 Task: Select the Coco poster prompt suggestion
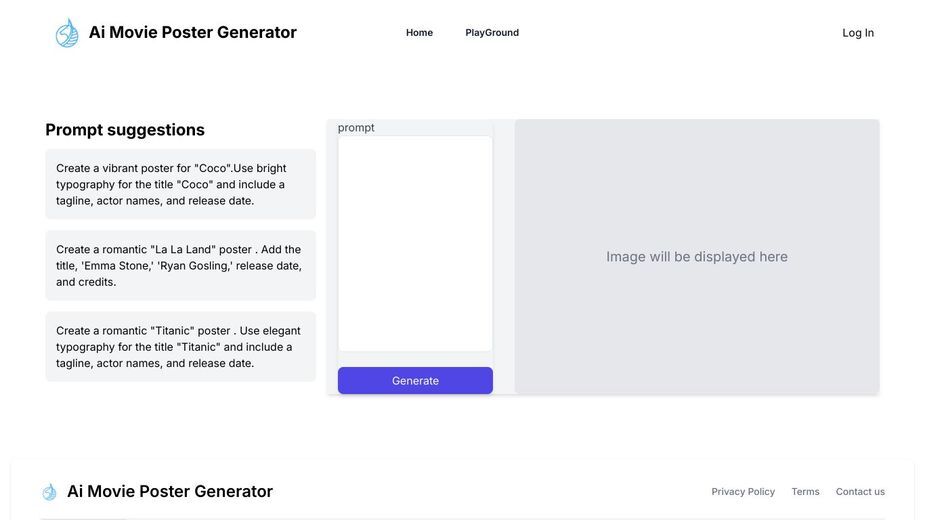click(181, 184)
